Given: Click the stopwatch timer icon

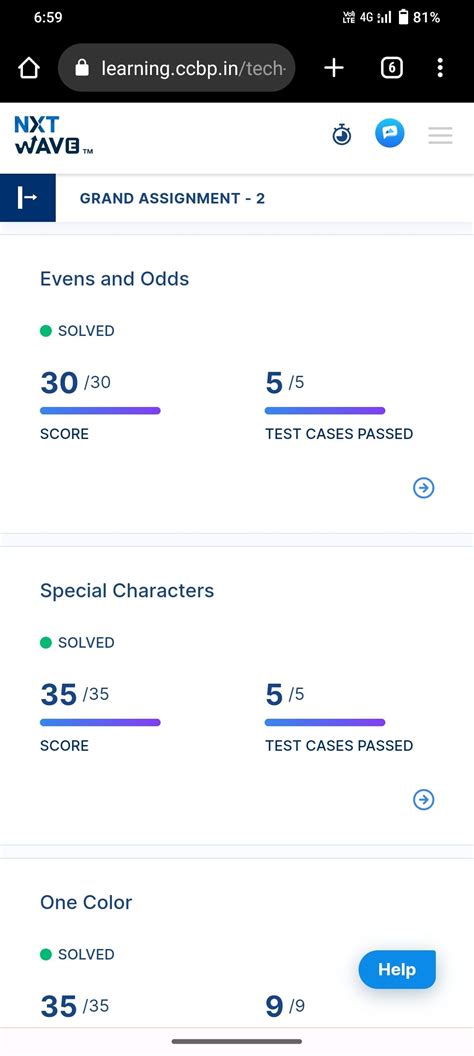Looking at the screenshot, I should pos(342,135).
